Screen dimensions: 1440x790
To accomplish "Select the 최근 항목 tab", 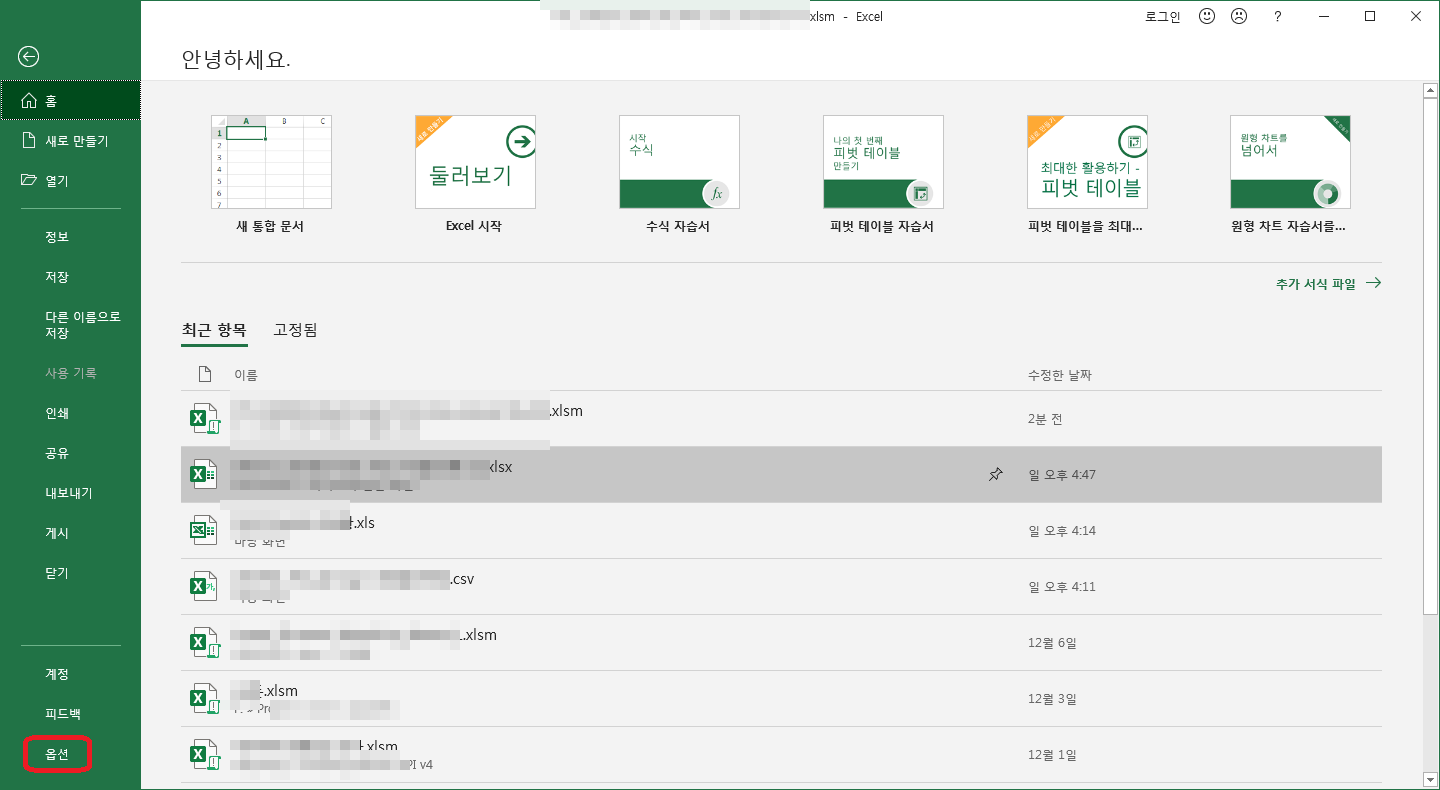I will point(213,330).
